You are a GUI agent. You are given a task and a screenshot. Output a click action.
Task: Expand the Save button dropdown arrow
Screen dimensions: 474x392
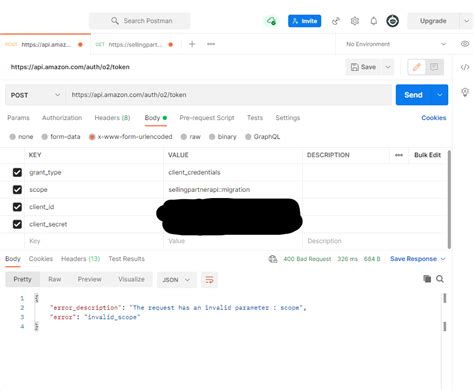coord(388,67)
